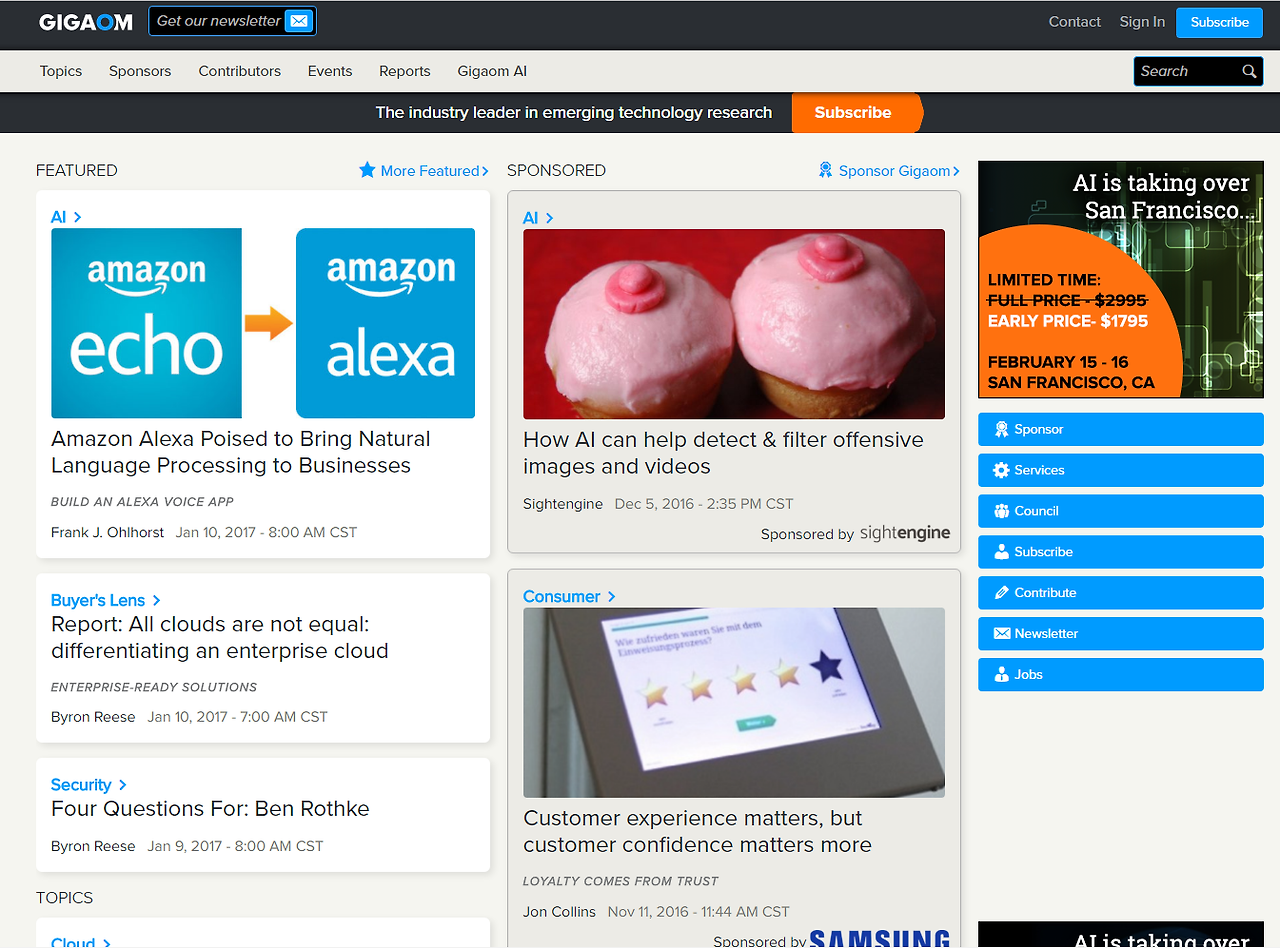Screen dimensions: 1280x948
Task: Click the ribbon icon beside Sponsor Gigaom
Action: click(x=825, y=170)
